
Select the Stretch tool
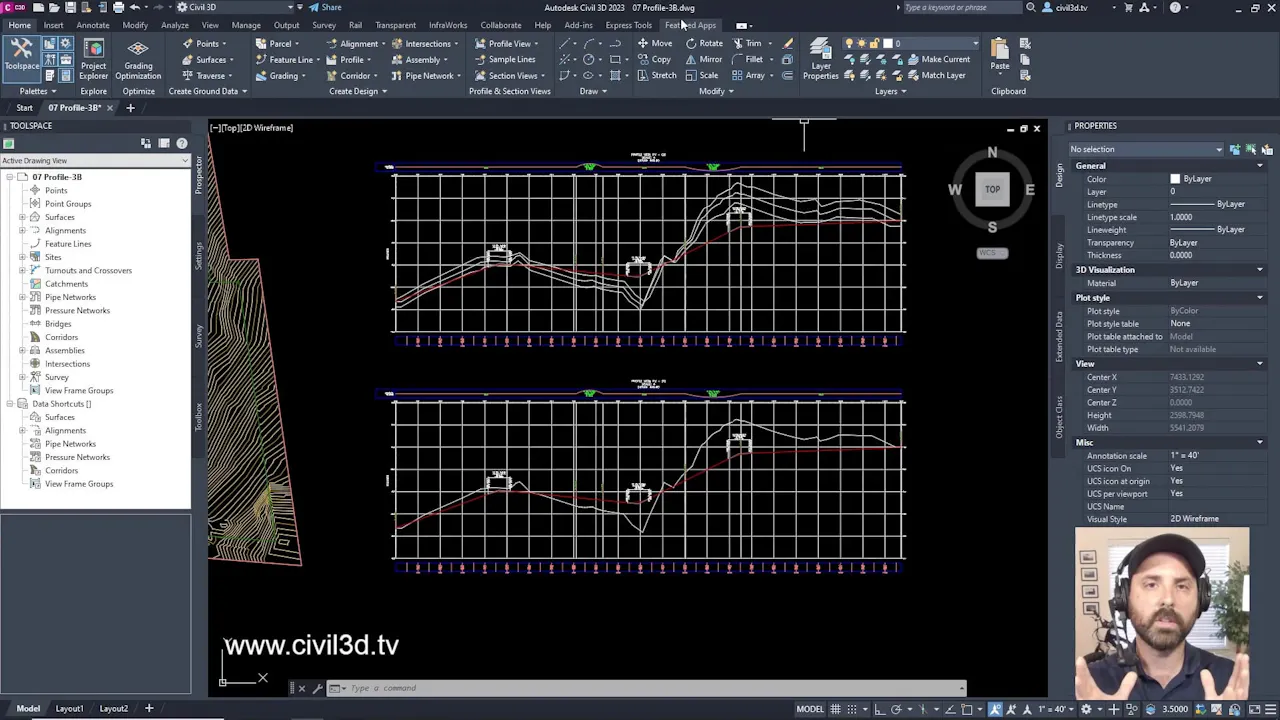click(657, 75)
